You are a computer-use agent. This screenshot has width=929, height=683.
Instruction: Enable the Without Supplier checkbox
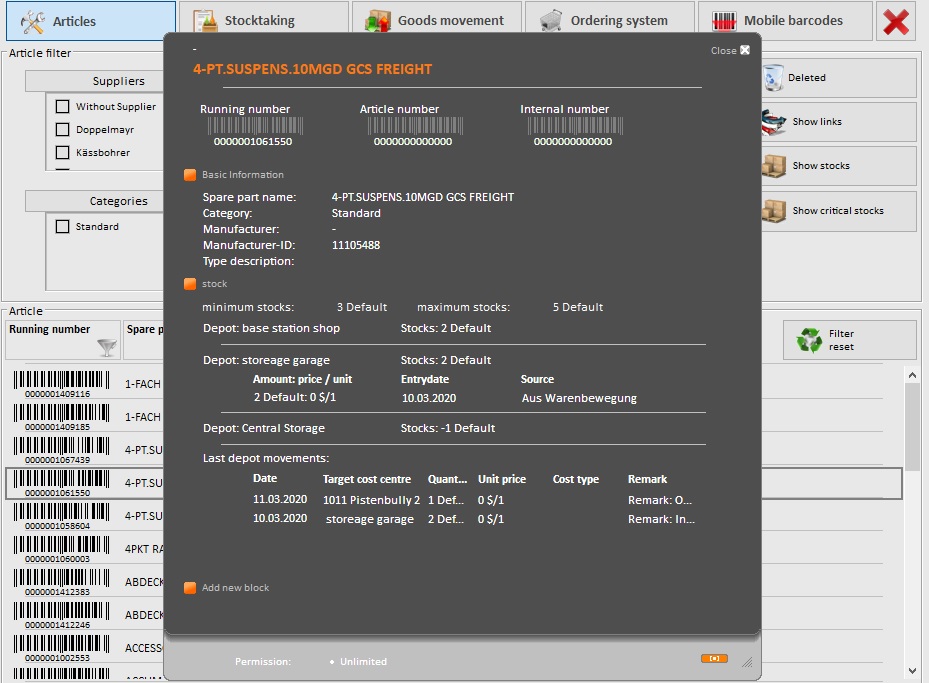pyautogui.click(x=62, y=107)
